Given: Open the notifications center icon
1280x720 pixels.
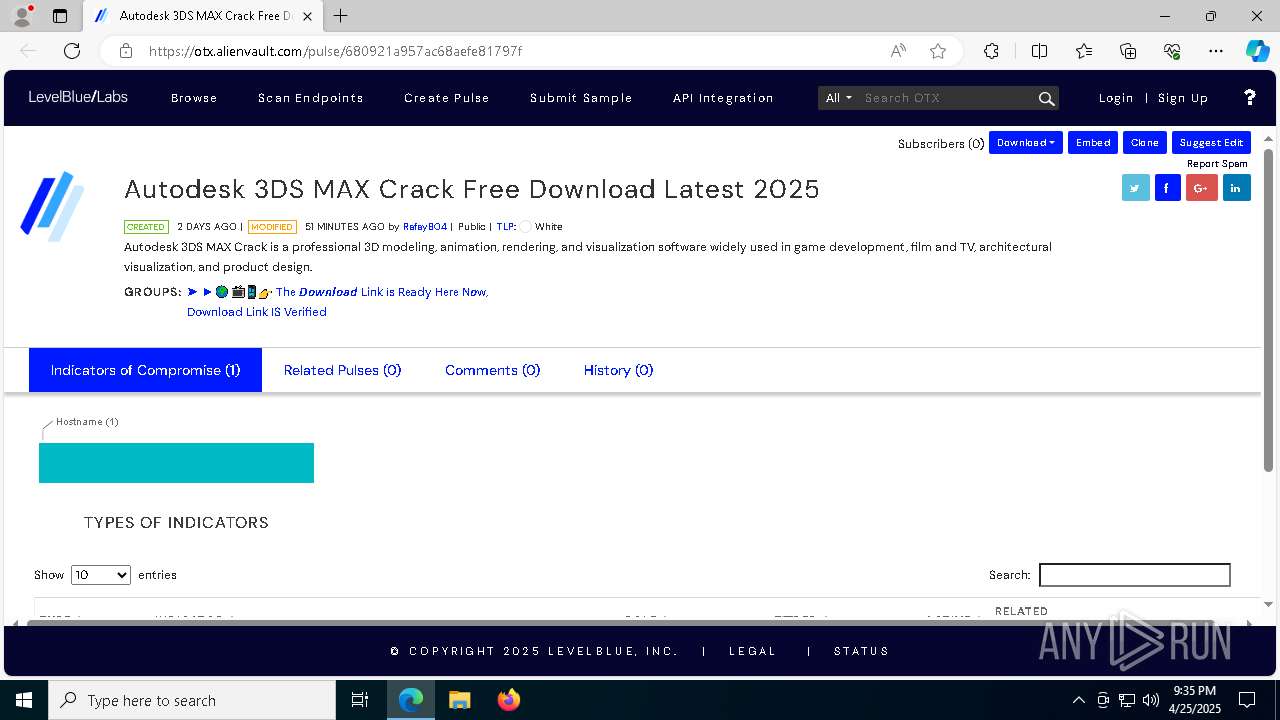Looking at the screenshot, I should (x=1247, y=700).
